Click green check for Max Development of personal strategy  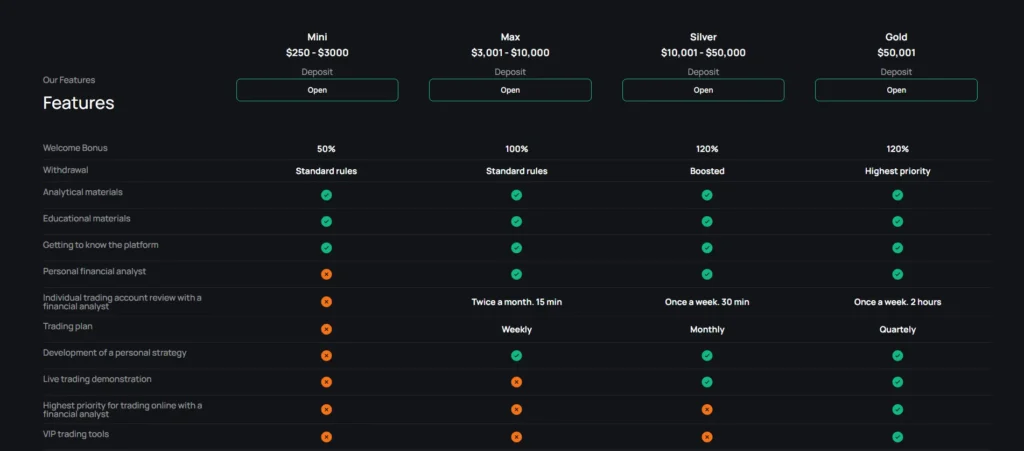(516, 355)
